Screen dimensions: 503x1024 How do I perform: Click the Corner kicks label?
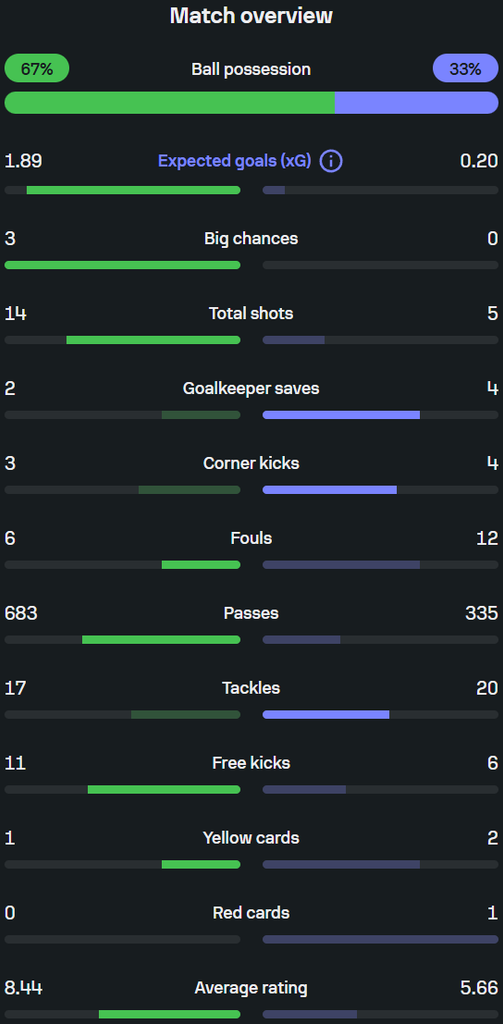point(252,463)
